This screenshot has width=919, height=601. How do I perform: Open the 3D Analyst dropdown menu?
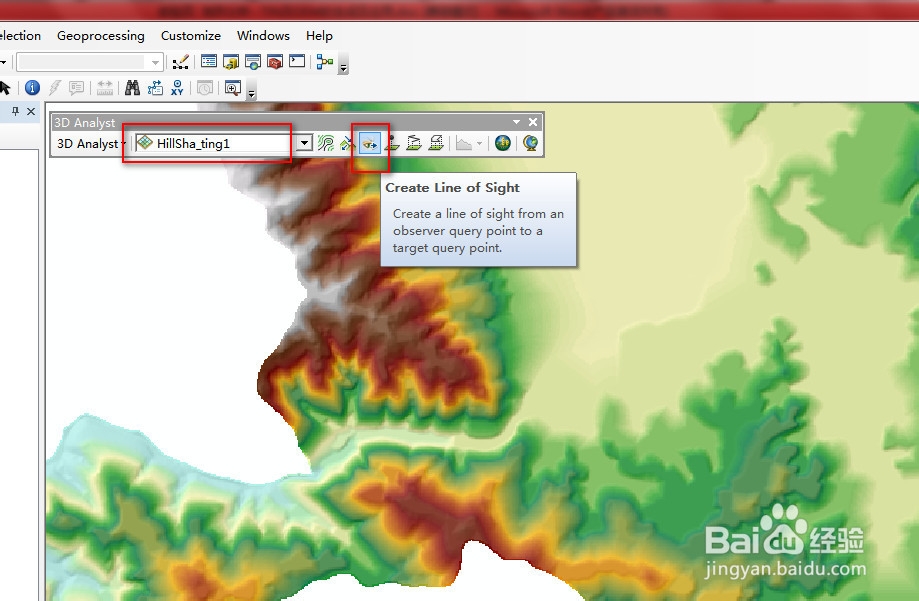point(90,144)
